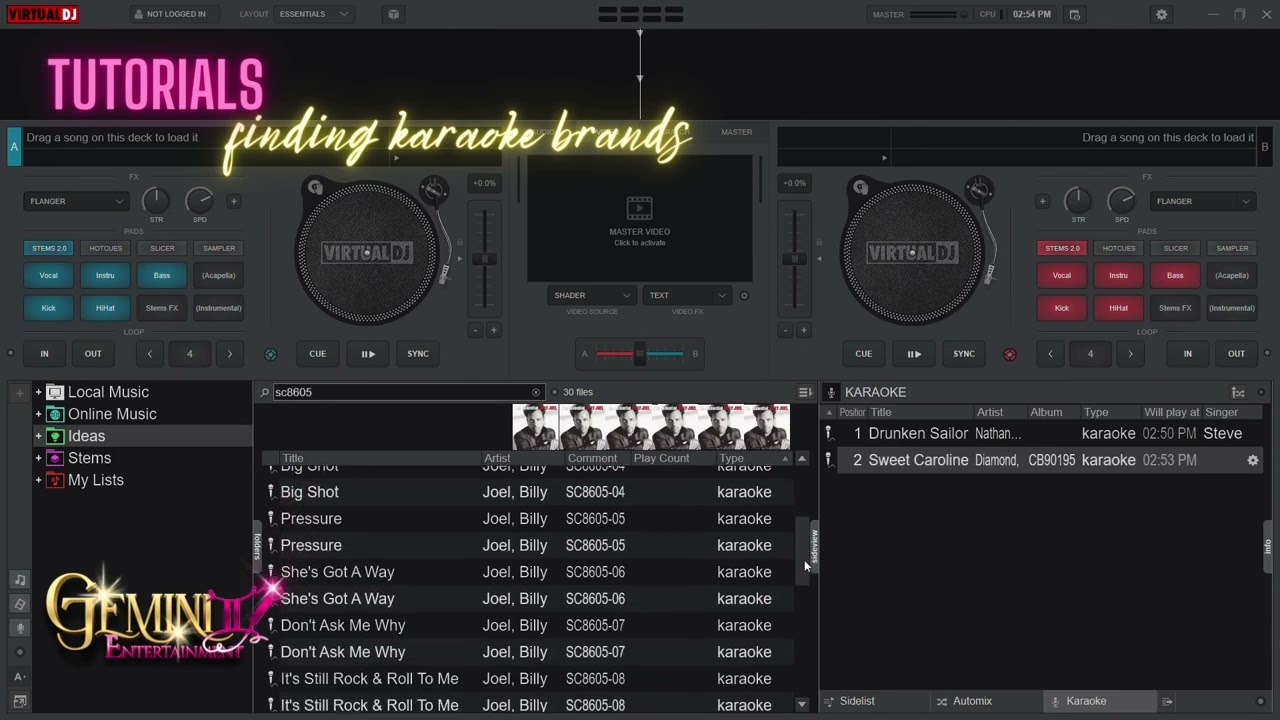The image size is (1280, 720).
Task: Set loop OUT on right deck
Action: point(1236,354)
